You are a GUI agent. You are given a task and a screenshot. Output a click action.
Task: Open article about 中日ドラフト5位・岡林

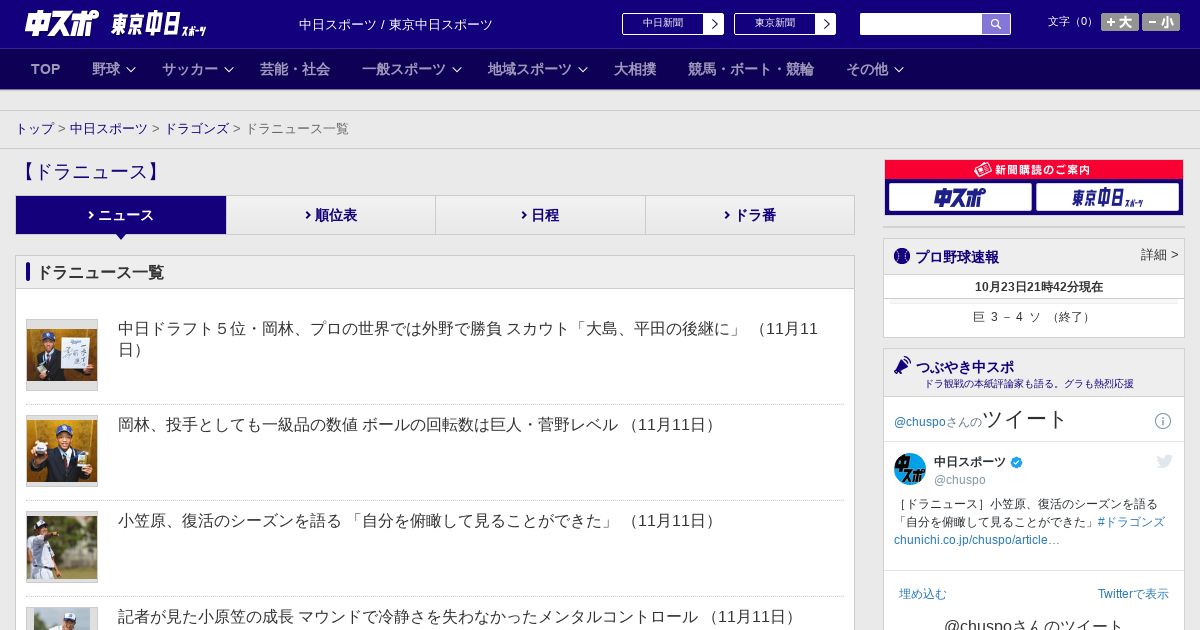click(468, 339)
